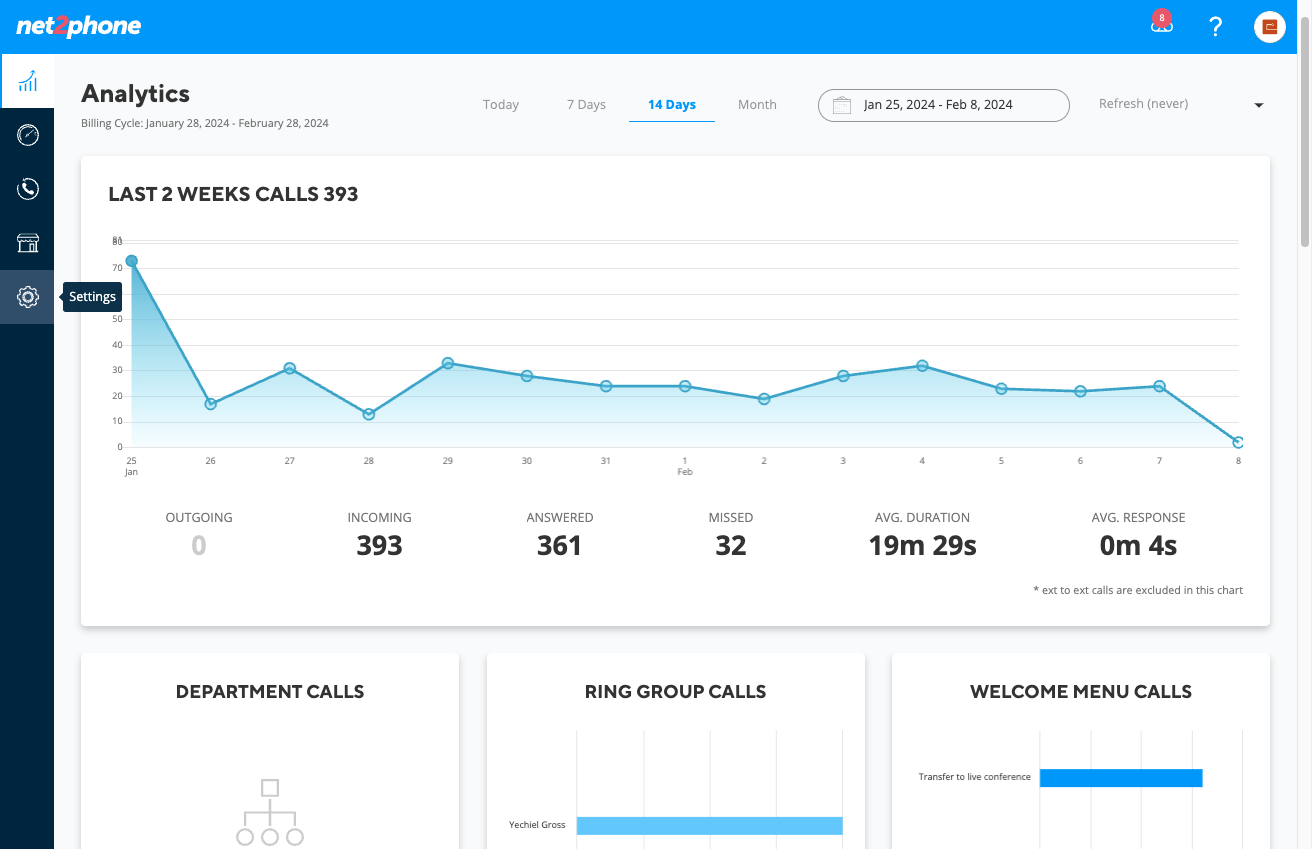Open the speedometer gauge icon in sidebar
Viewport: 1312px width, 849px height.
coord(27,135)
